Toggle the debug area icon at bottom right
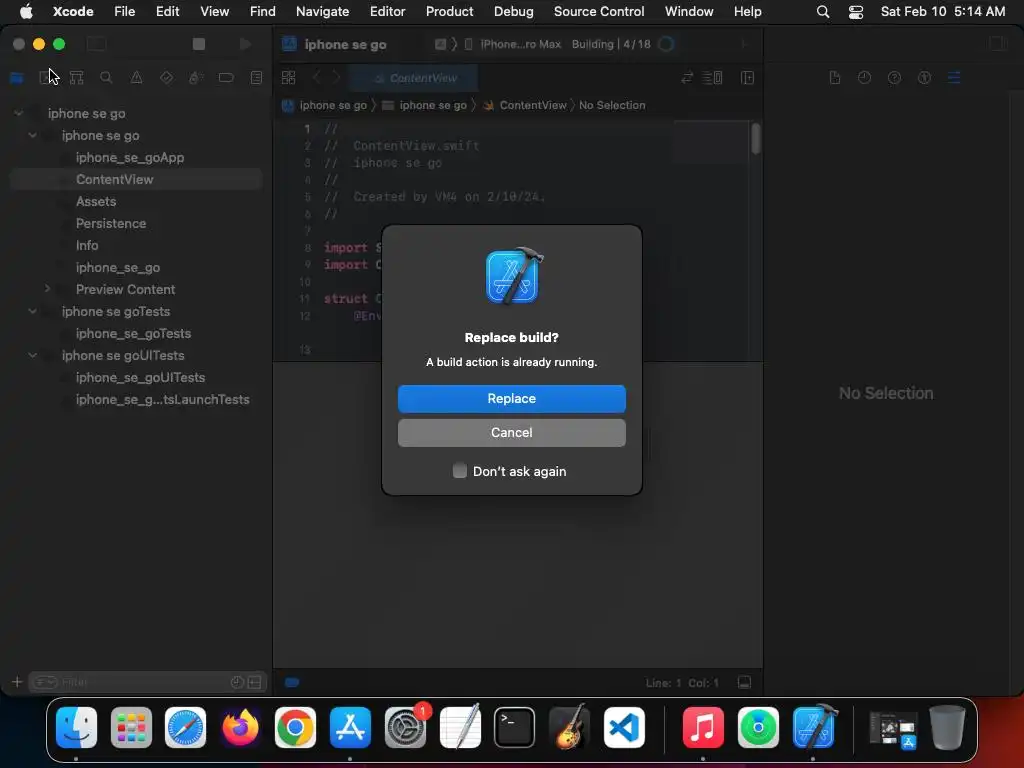The width and height of the screenshot is (1024, 768). [744, 682]
